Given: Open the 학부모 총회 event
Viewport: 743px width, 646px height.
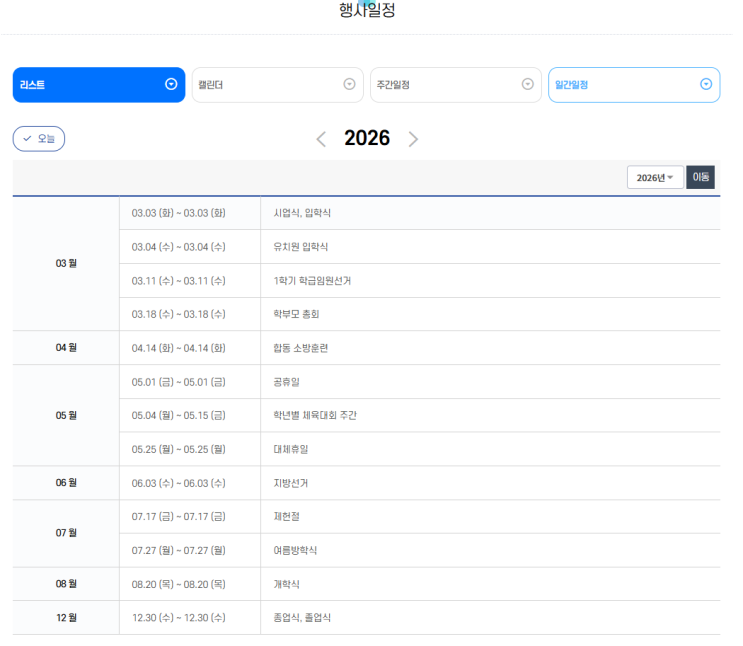Looking at the screenshot, I should (296, 314).
